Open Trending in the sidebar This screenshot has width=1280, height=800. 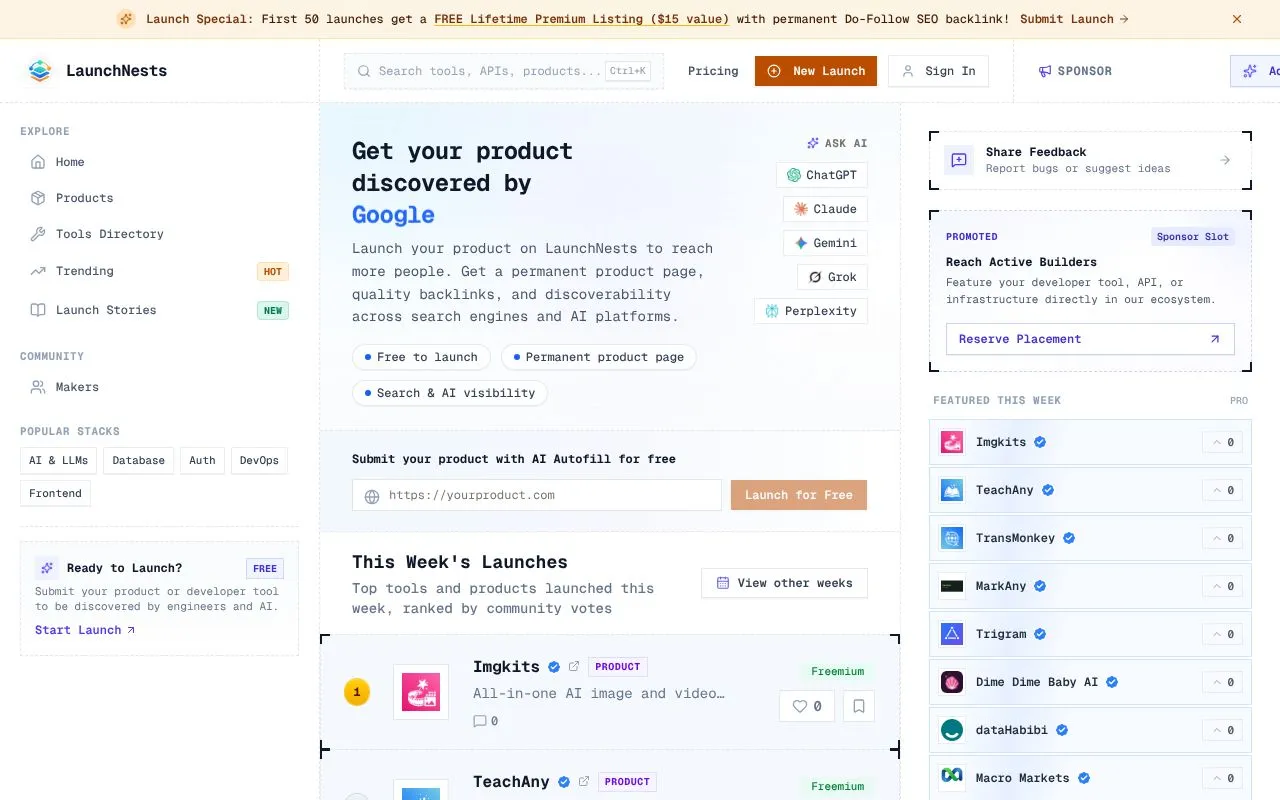(160, 271)
